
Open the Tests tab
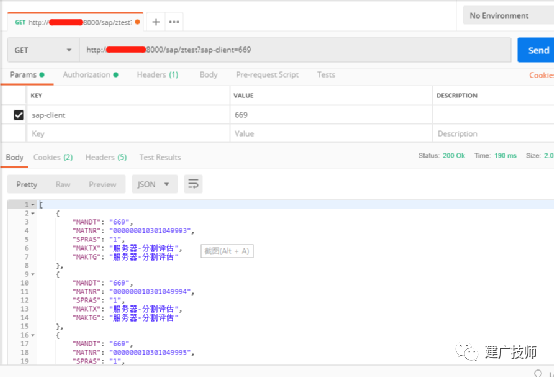(x=326, y=75)
